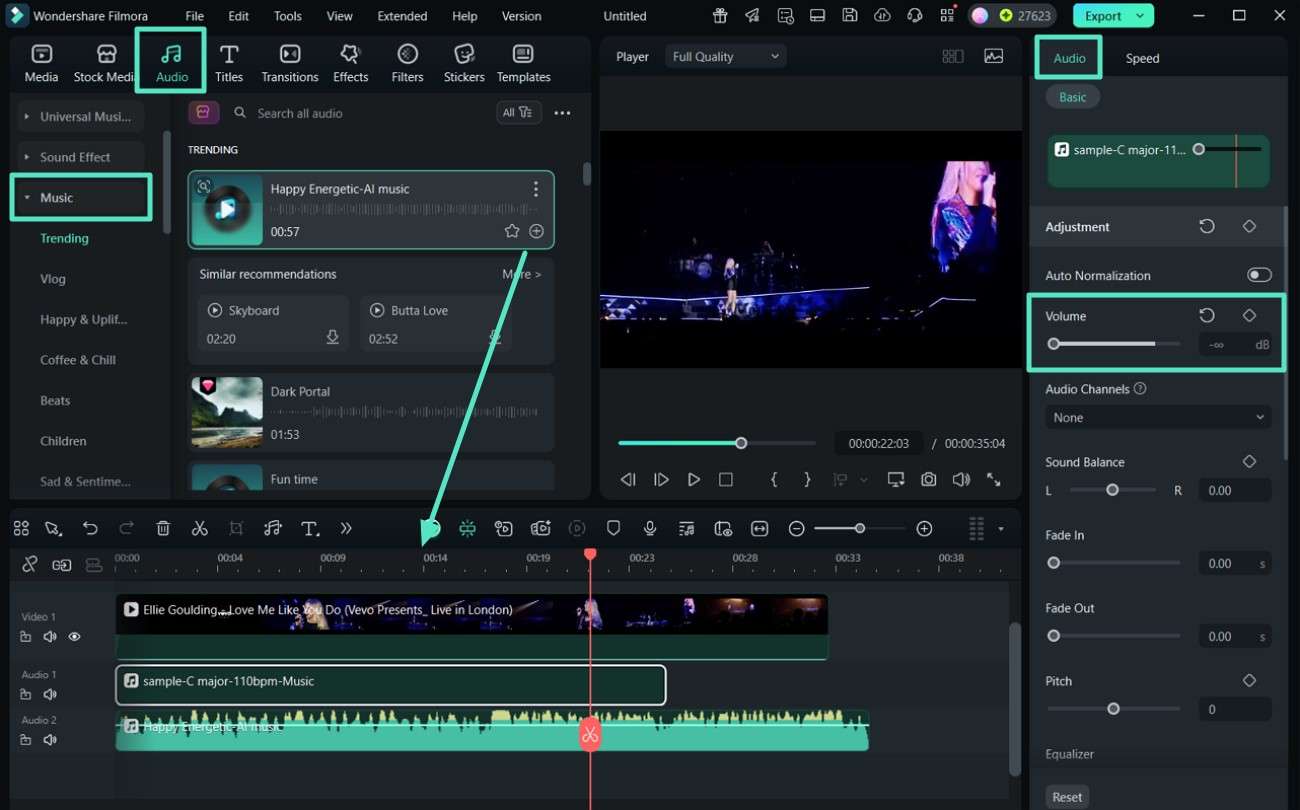Open the File menu
1300x810 pixels.
coord(195,16)
